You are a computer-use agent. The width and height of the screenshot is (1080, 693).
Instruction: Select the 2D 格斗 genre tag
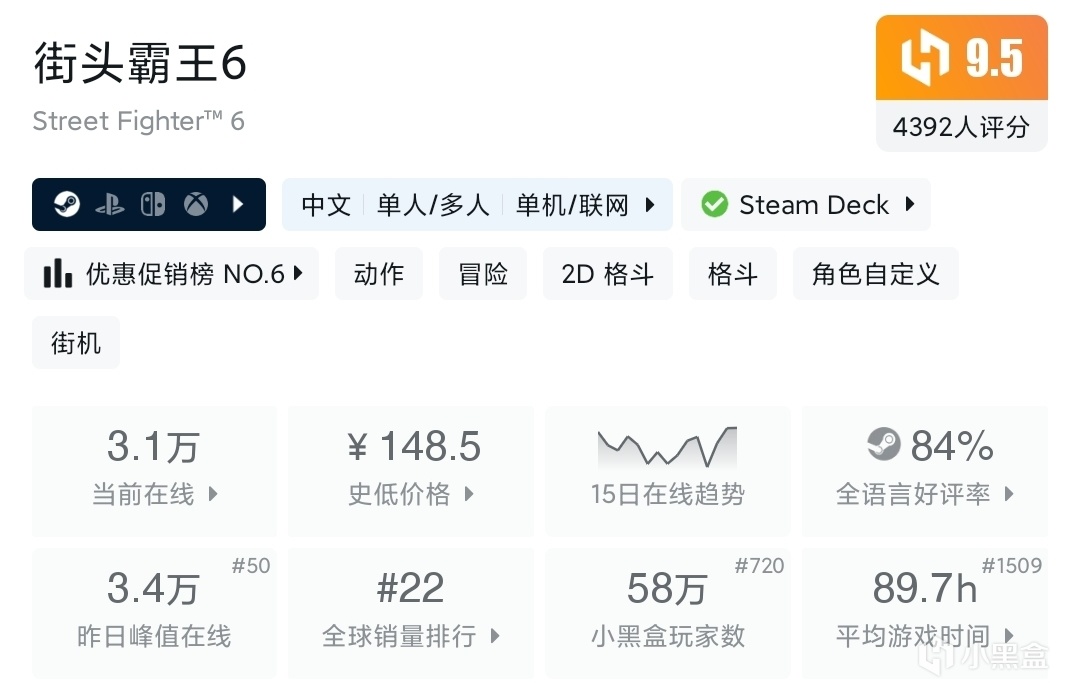[x=607, y=274]
